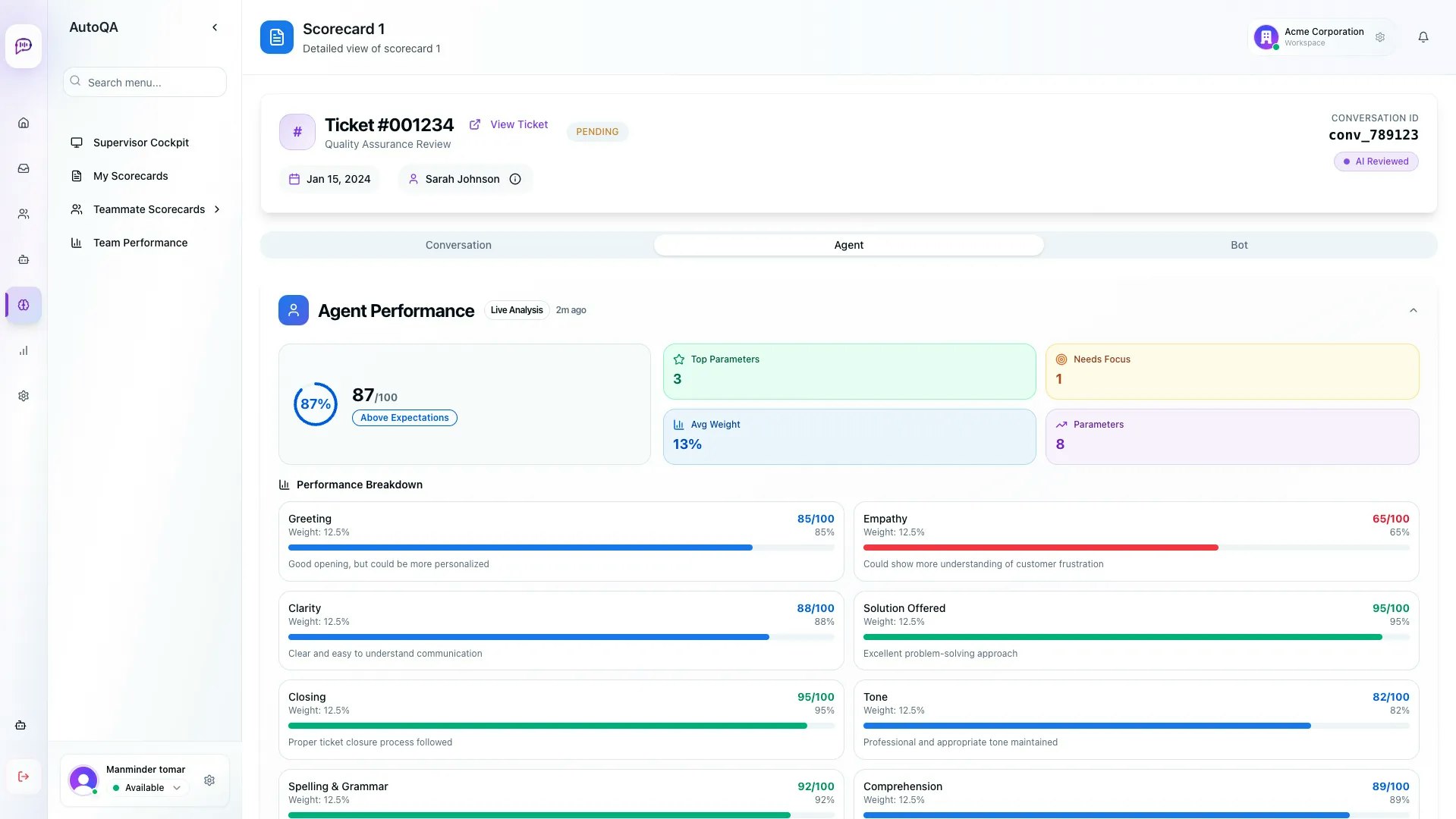
Task: Expand Teammate Scorecards in the menu
Action: (x=218, y=209)
